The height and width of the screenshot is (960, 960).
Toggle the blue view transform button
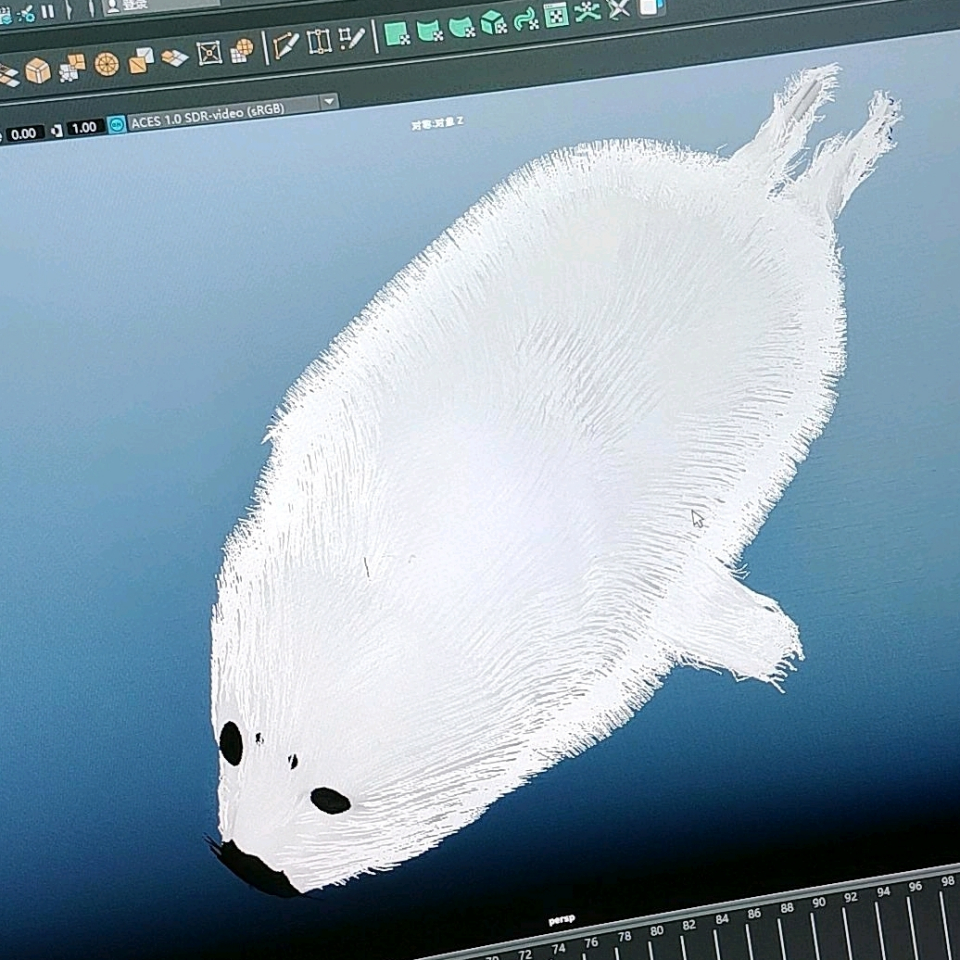[x=117, y=125]
